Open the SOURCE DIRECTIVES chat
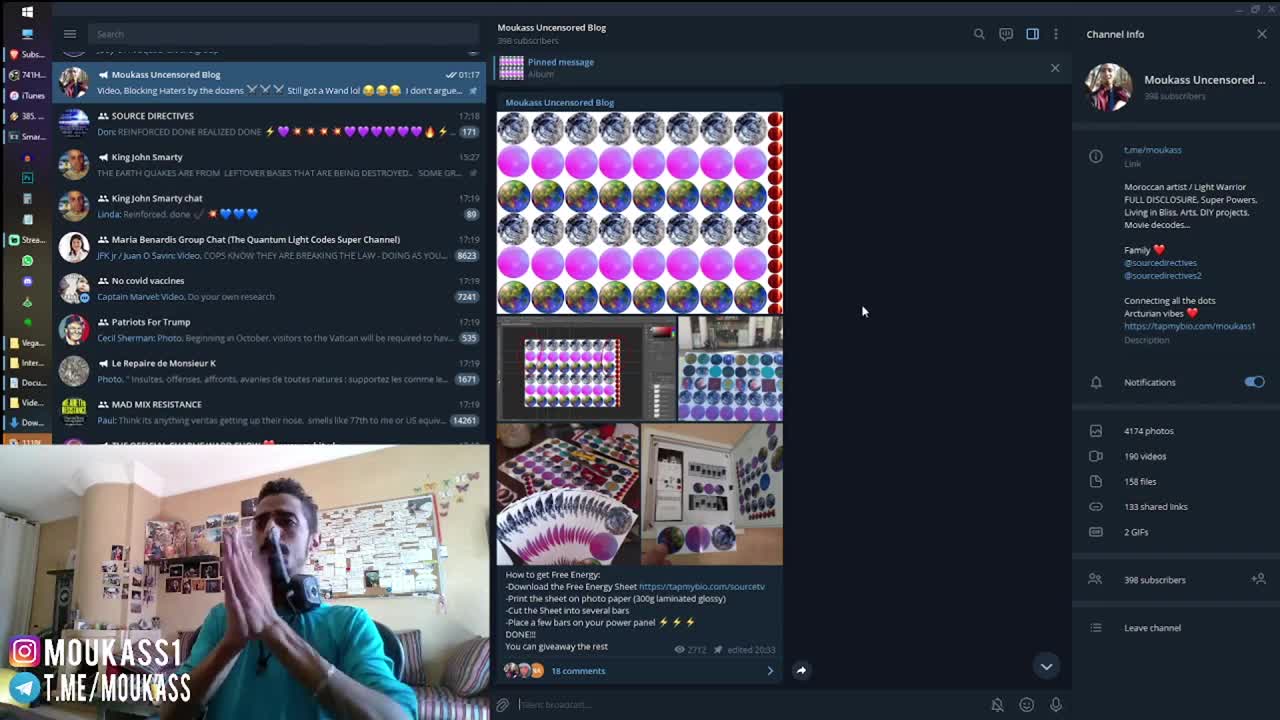 tap(270, 123)
